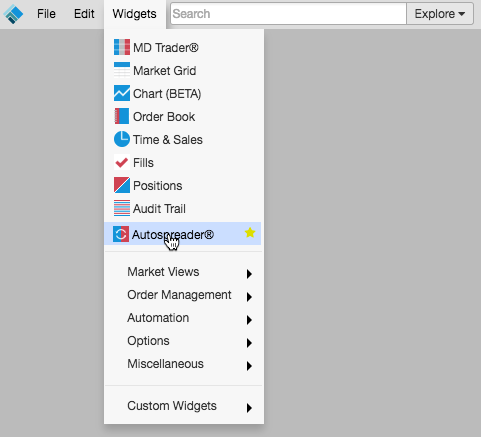The image size is (481, 437).
Task: Click the Order Book icon
Action: coord(122,116)
